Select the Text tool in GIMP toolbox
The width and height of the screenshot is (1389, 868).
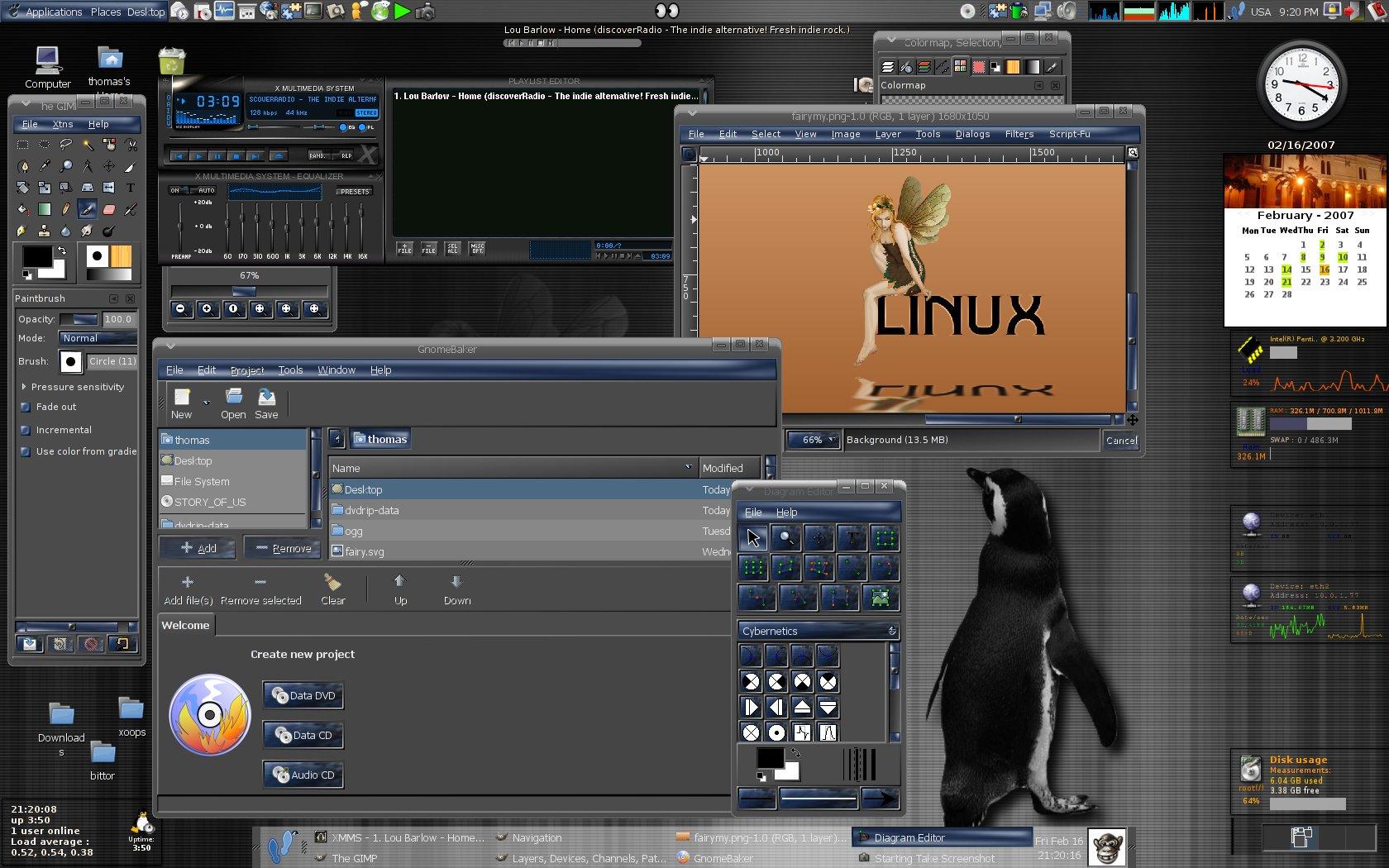tap(131, 188)
